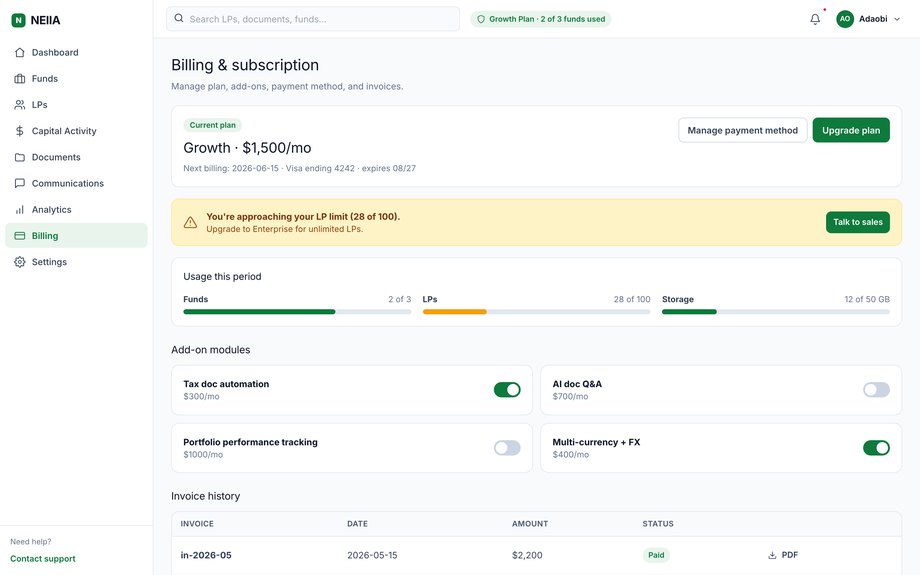Viewport: 920px width, 575px height.
Task: Open notifications bell icon
Action: click(815, 19)
